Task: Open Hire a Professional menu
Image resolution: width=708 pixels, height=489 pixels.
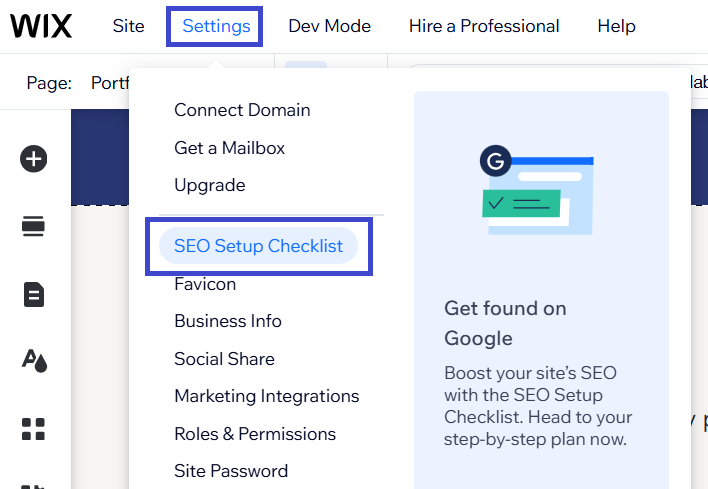Action: point(484,26)
